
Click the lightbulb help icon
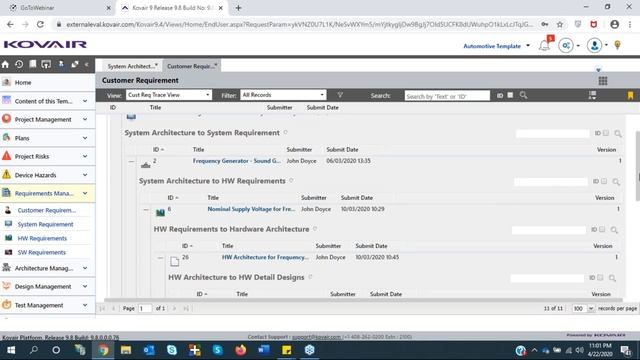click(617, 45)
